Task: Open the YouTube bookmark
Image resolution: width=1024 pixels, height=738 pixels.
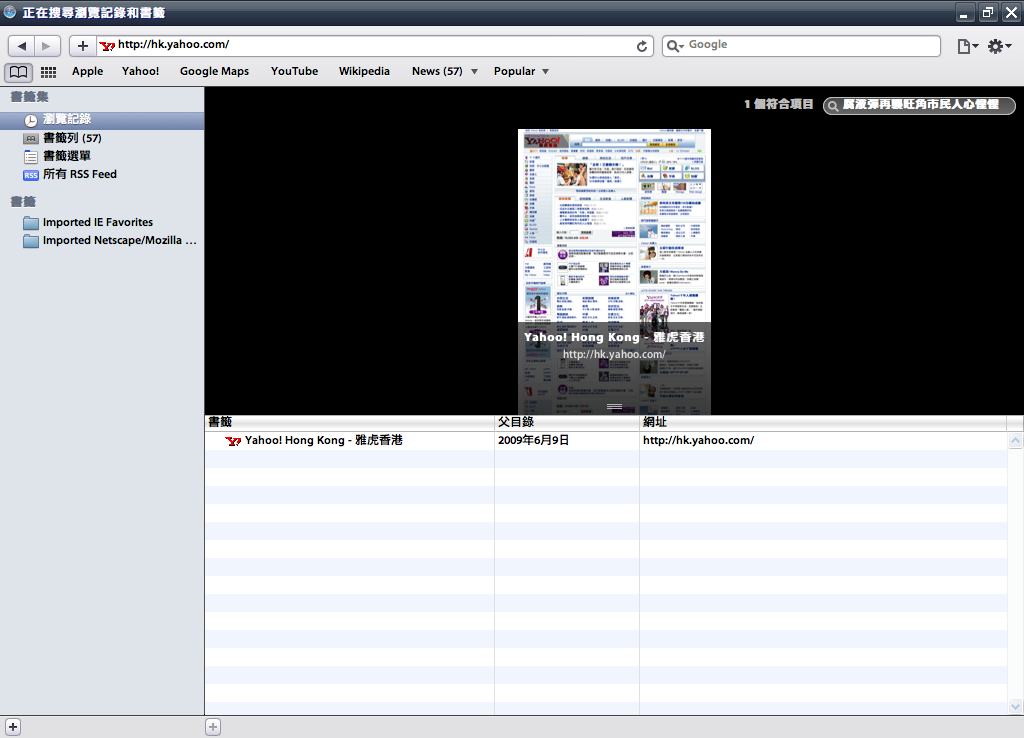Action: (294, 72)
